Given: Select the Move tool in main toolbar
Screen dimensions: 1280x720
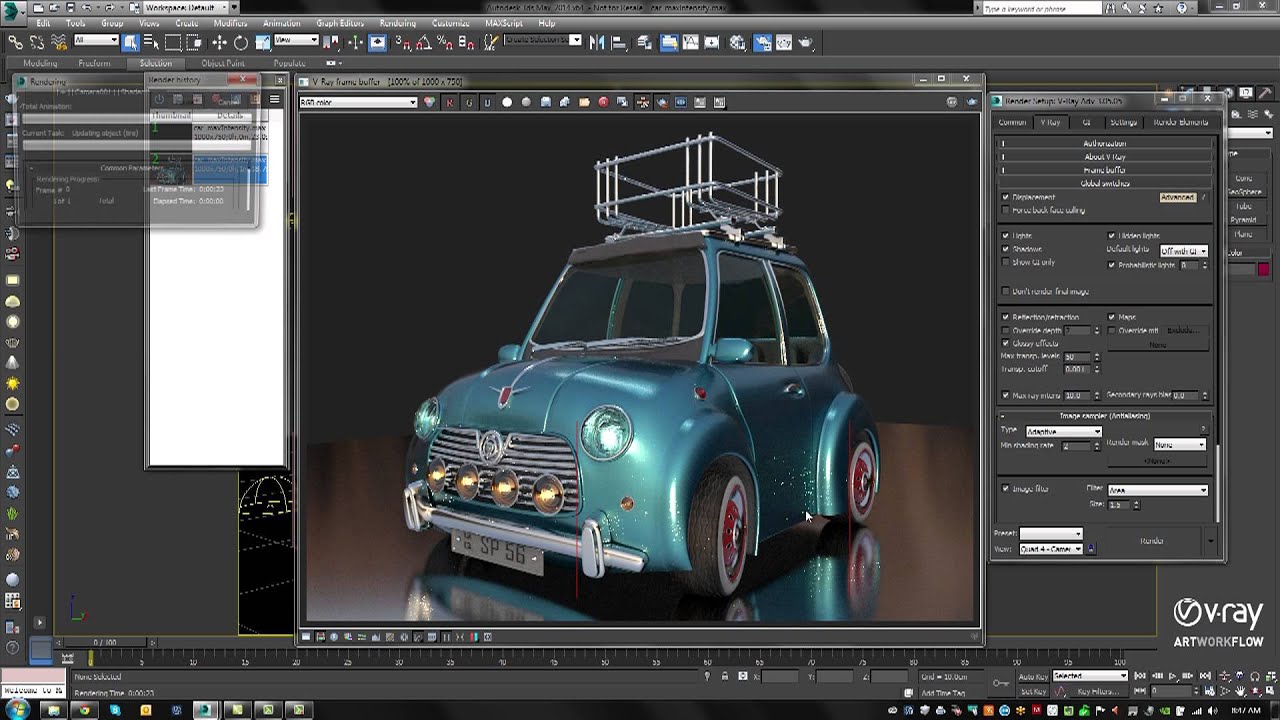Looking at the screenshot, I should point(219,42).
